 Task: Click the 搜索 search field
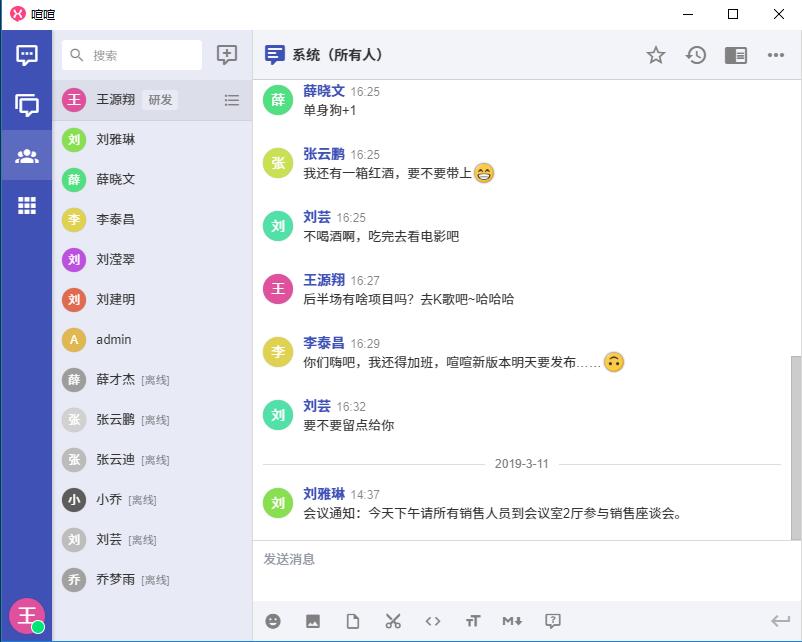coord(140,55)
